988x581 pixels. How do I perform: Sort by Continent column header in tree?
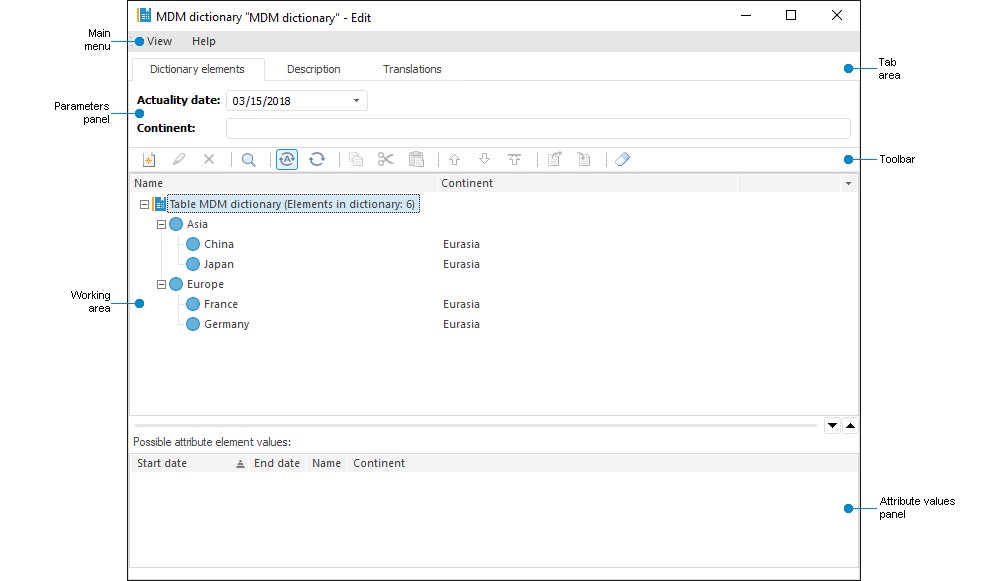click(587, 183)
